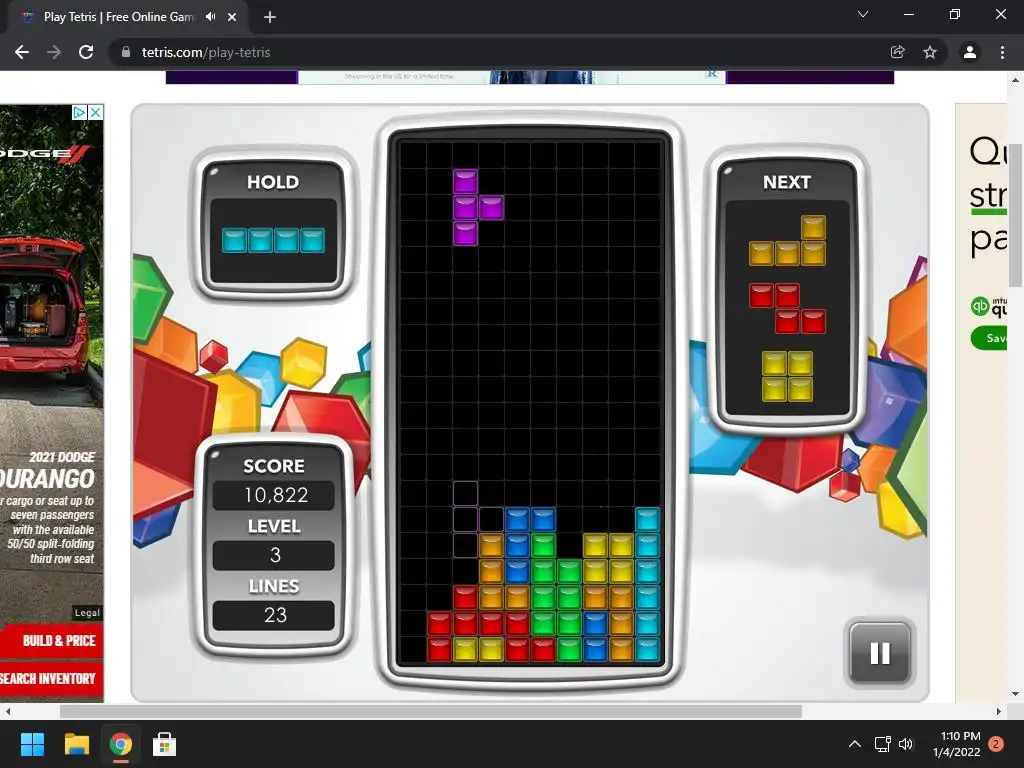This screenshot has width=1024, height=768.
Task: Click the AdChoices icon on Dodge ad
Action: coord(79,112)
